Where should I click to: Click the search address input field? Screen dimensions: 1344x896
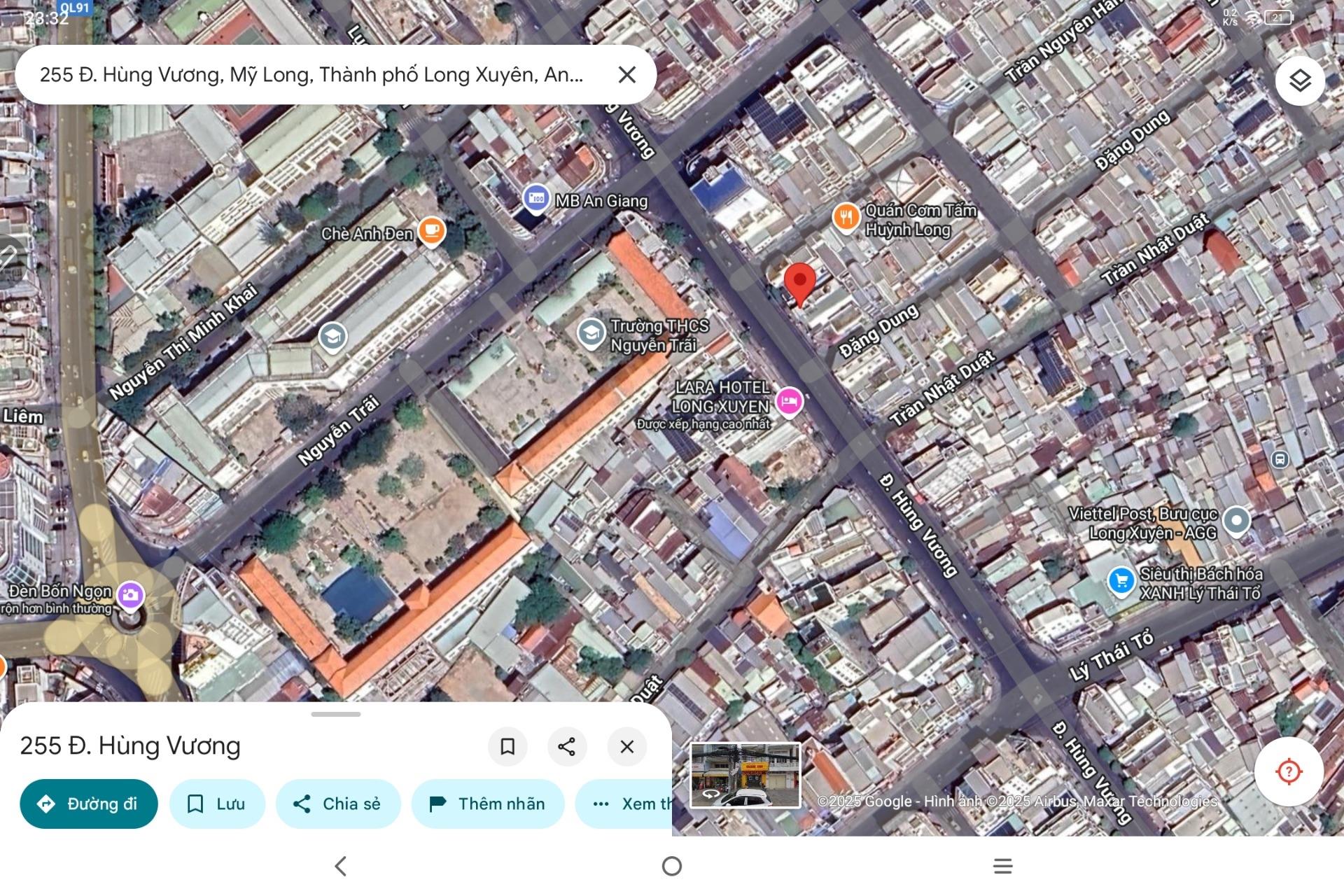(311, 75)
